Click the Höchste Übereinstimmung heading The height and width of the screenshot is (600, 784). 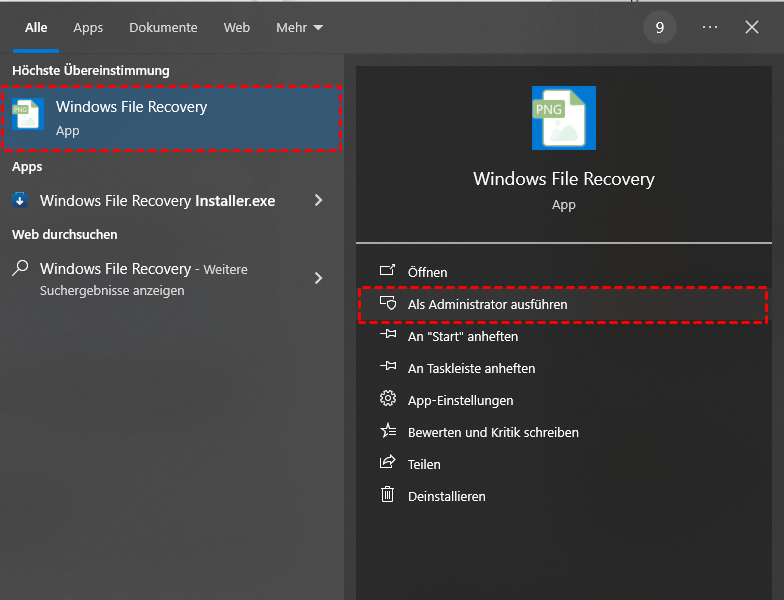90,70
